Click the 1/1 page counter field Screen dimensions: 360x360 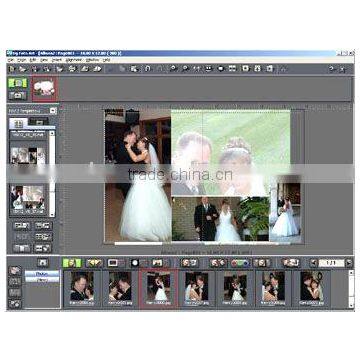(331, 263)
